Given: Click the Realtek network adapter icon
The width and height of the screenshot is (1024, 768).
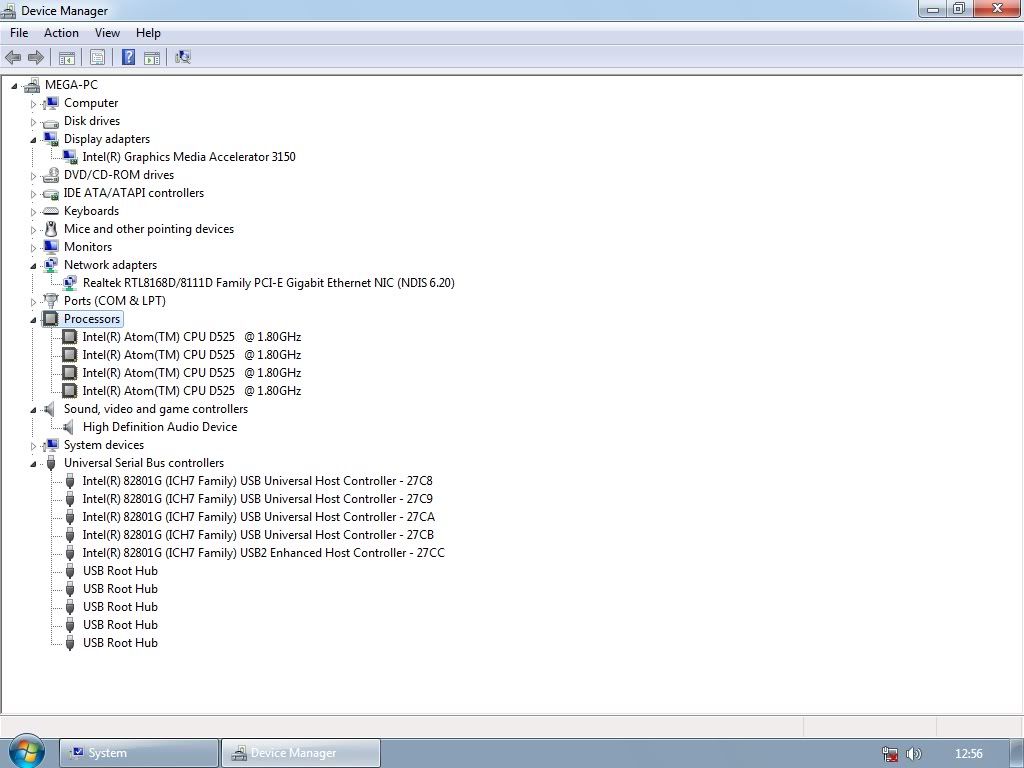Looking at the screenshot, I should [69, 283].
